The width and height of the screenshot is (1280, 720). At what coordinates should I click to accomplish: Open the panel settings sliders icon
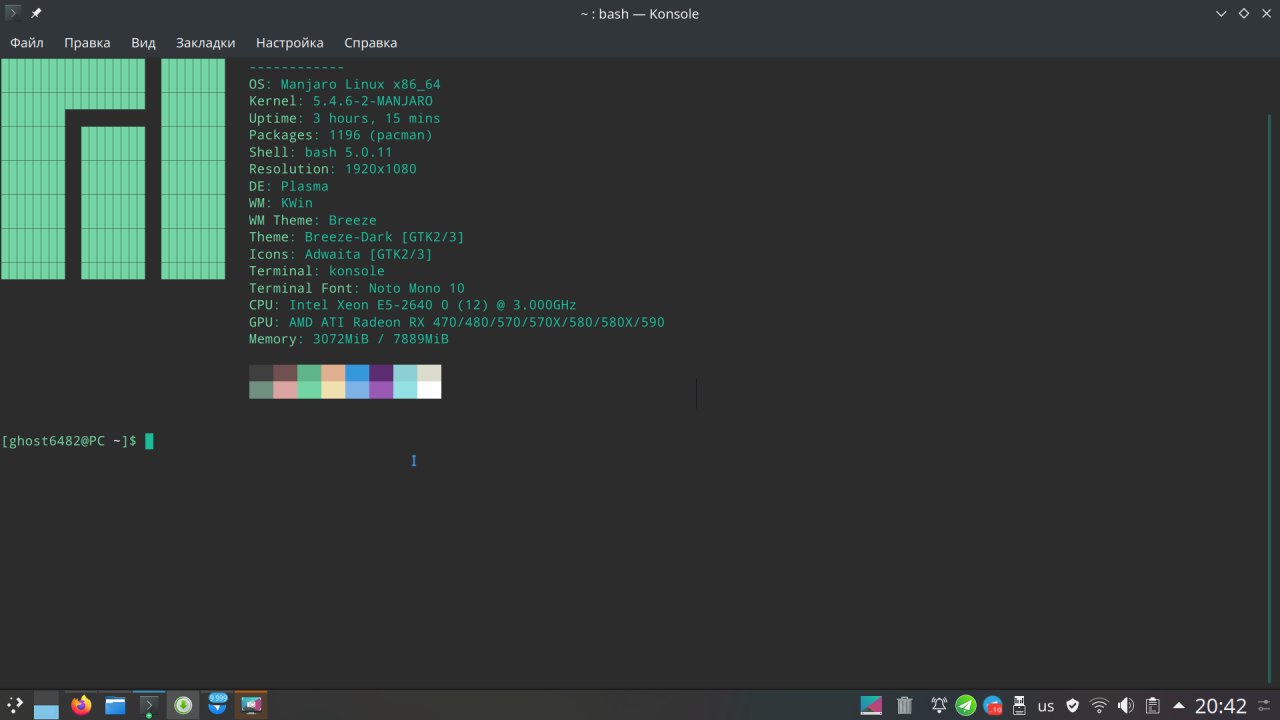pyautogui.click(x=1266, y=705)
